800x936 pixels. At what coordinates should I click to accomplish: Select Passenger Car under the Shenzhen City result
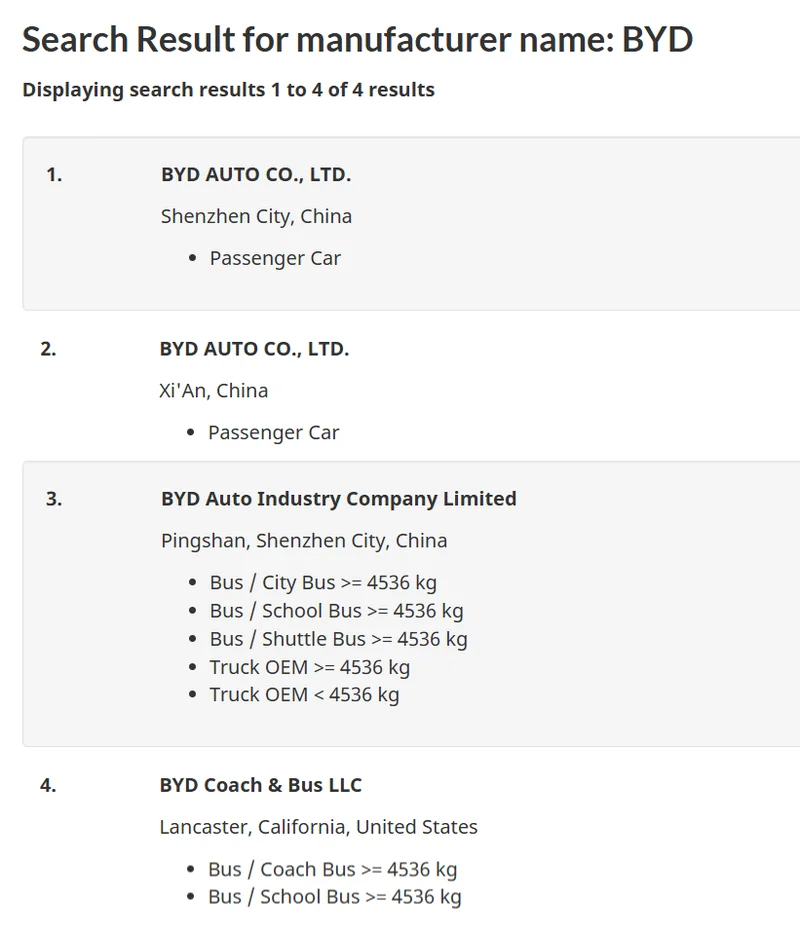click(275, 258)
